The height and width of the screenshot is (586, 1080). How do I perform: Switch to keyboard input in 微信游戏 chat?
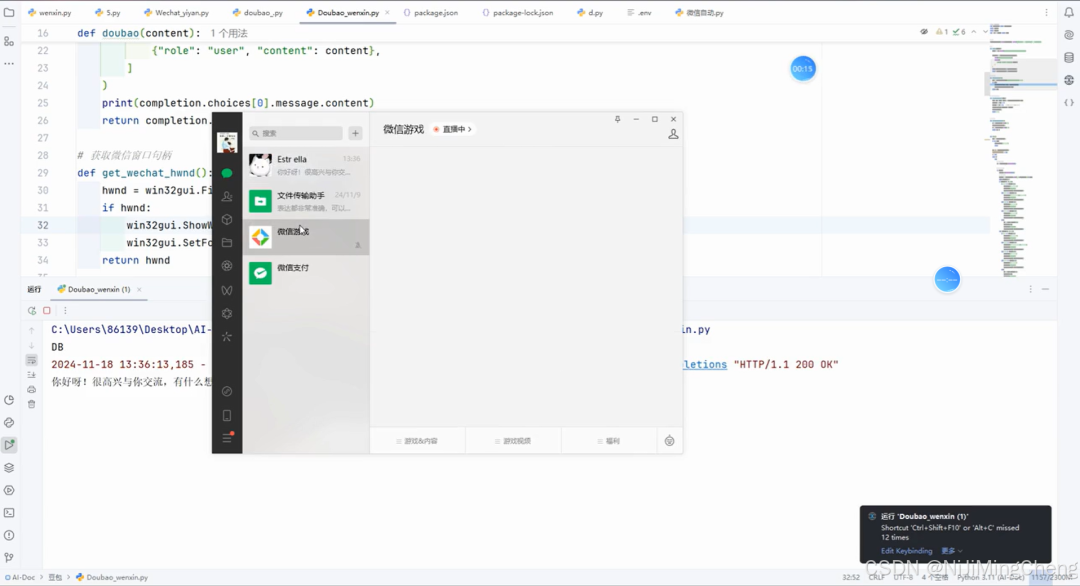coord(669,441)
